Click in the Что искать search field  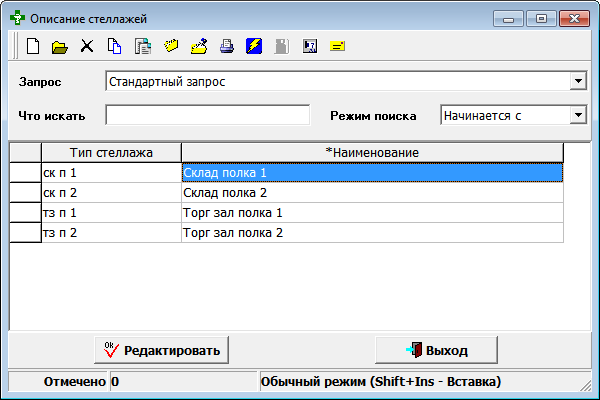point(207,115)
